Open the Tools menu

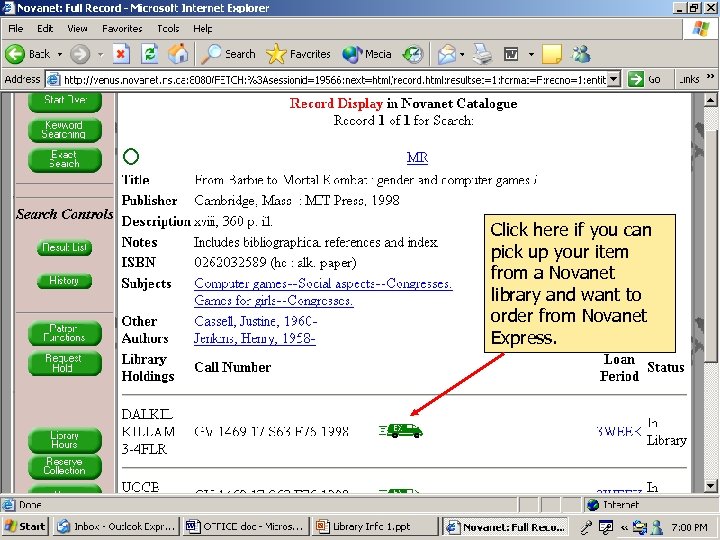pyautogui.click(x=168, y=28)
